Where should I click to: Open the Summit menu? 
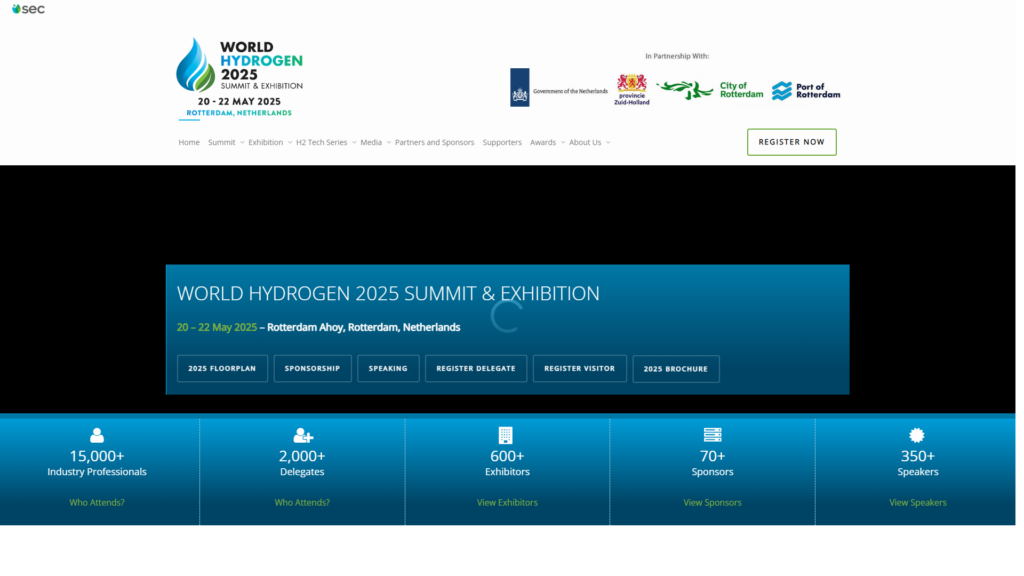click(x=221, y=142)
